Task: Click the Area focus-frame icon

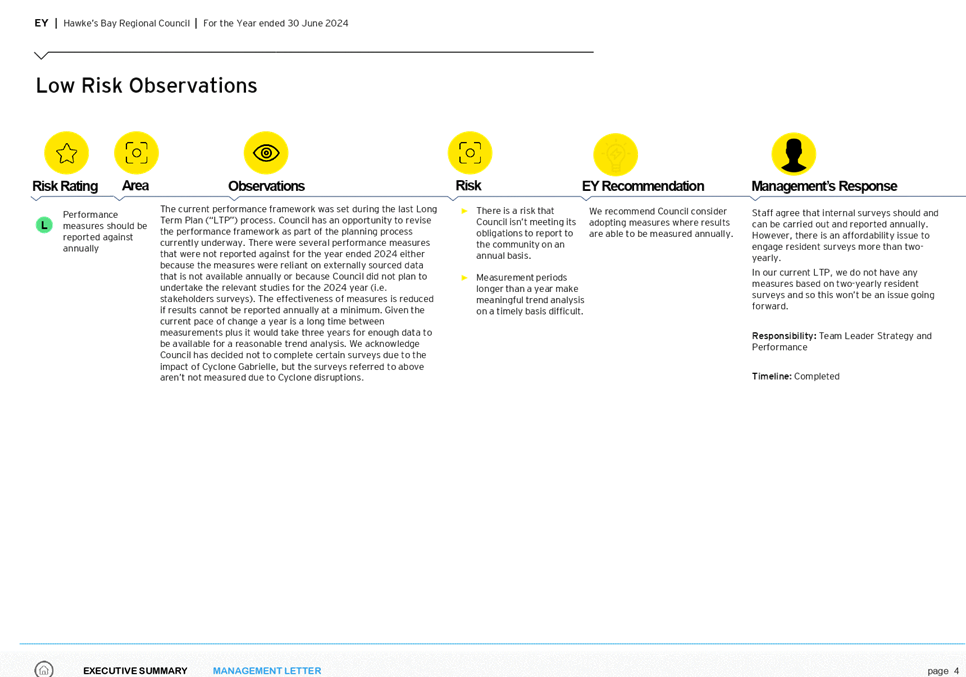Action: 136,152
